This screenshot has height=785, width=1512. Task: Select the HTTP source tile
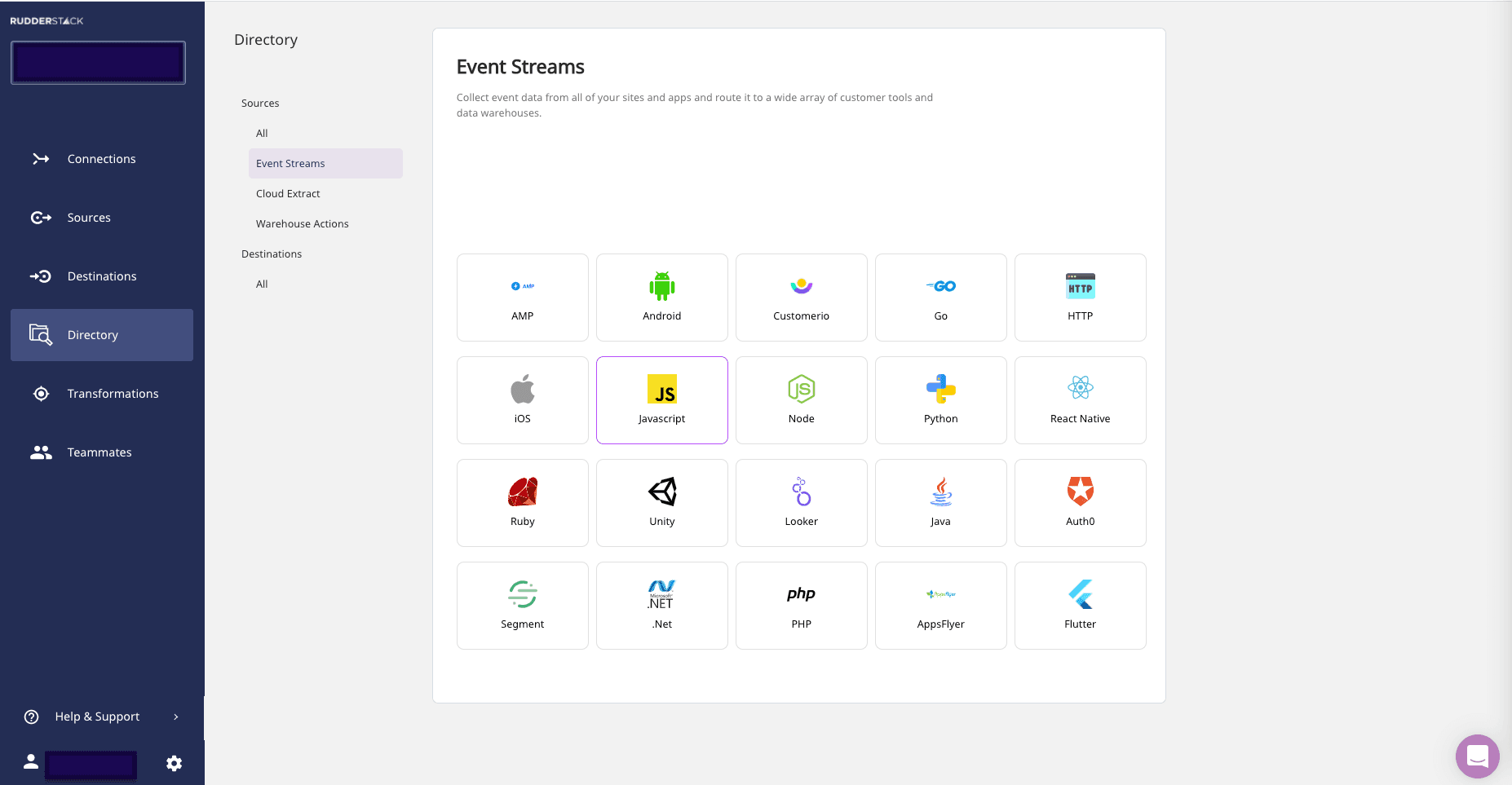pos(1080,297)
